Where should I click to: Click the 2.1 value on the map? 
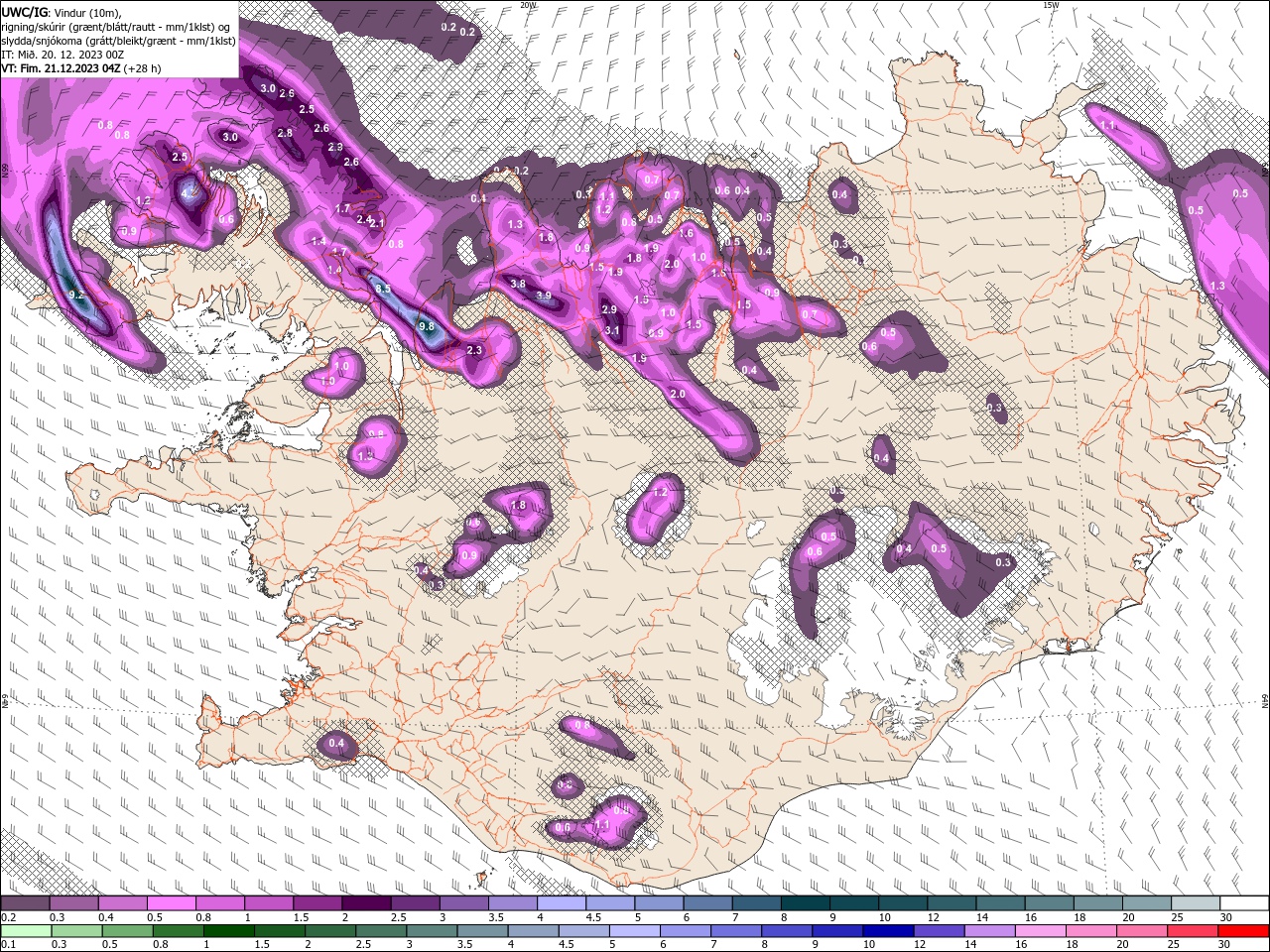pos(377,223)
